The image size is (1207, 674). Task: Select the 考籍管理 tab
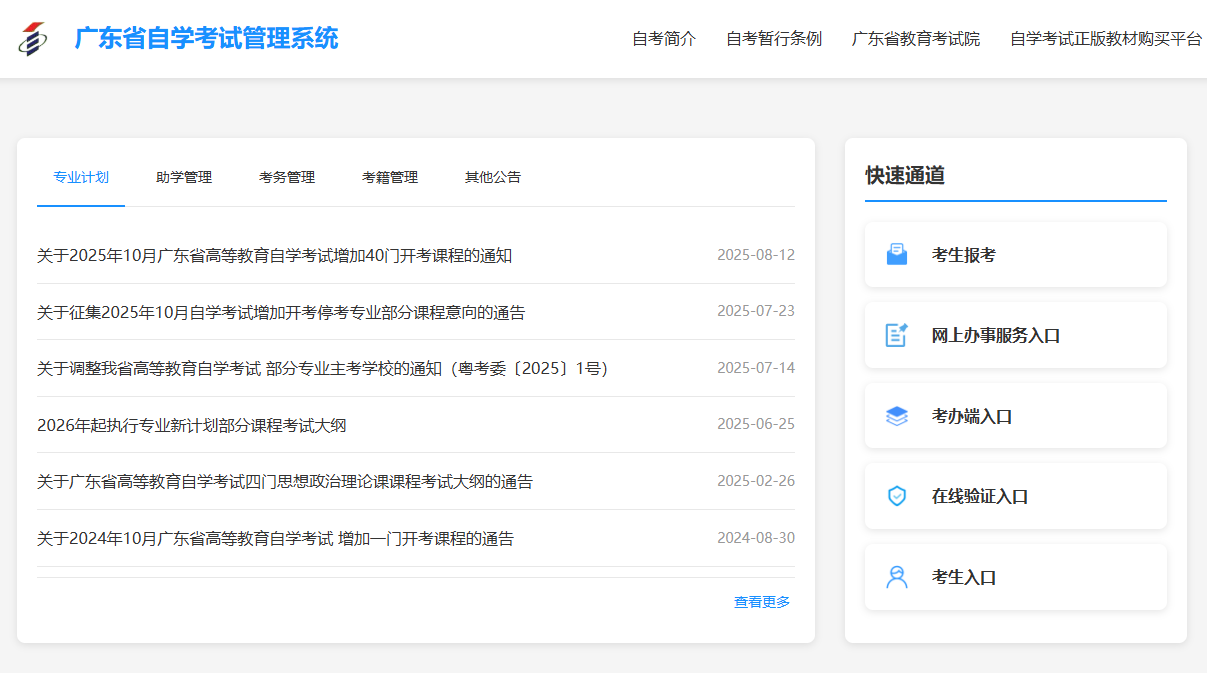tap(390, 178)
